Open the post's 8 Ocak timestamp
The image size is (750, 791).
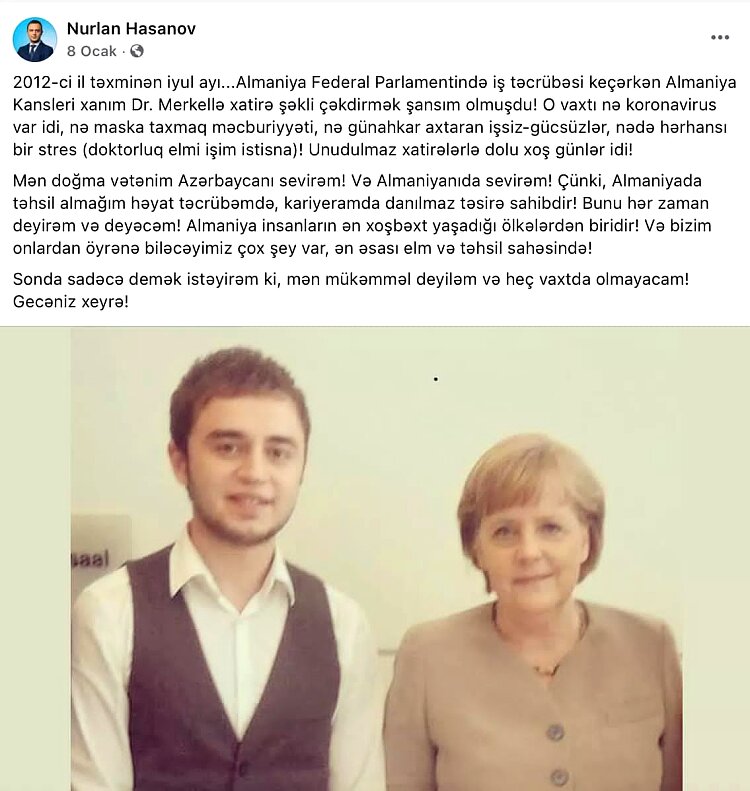92,51
